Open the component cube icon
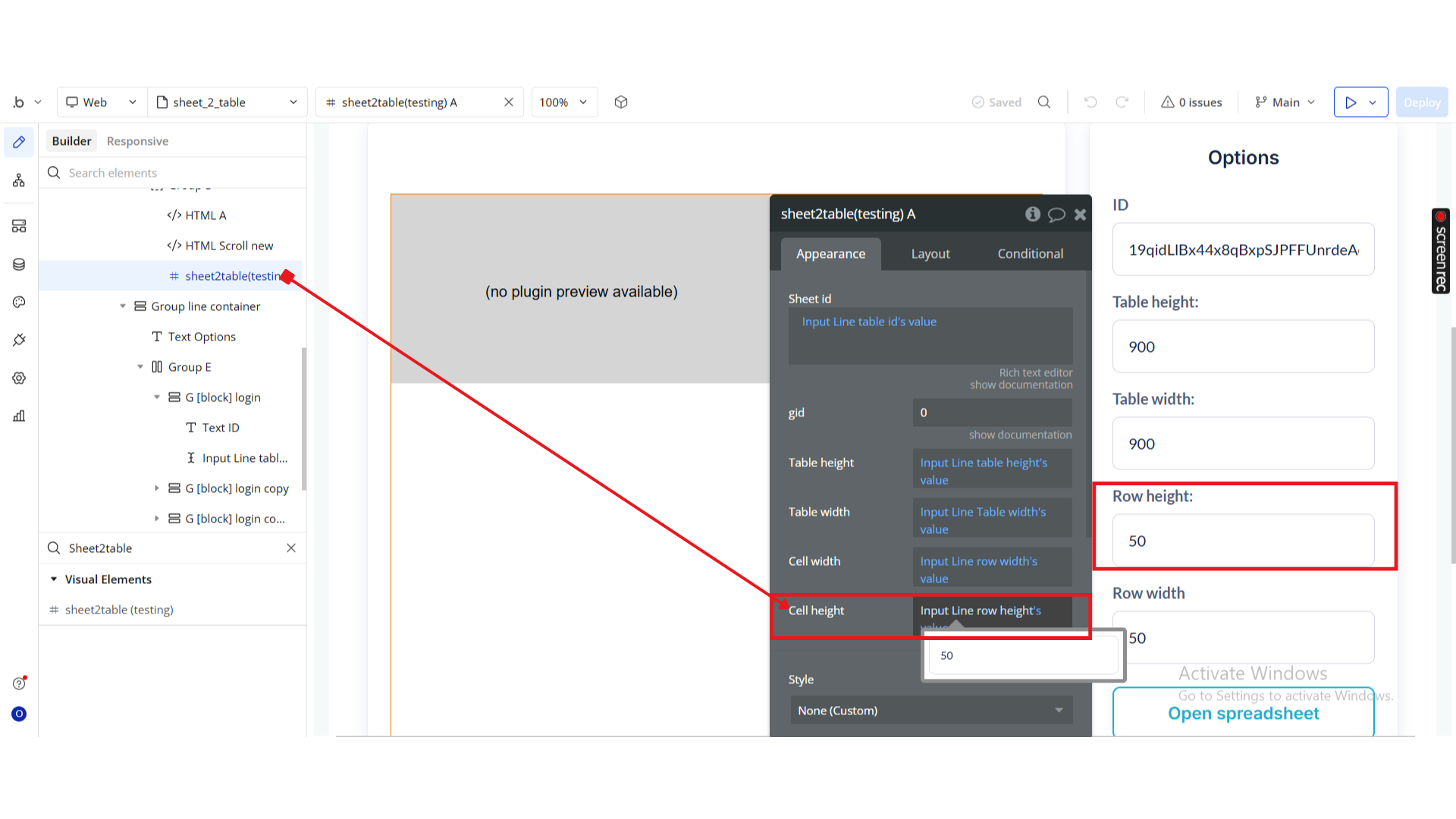This screenshot has width=1456, height=819. (x=621, y=102)
